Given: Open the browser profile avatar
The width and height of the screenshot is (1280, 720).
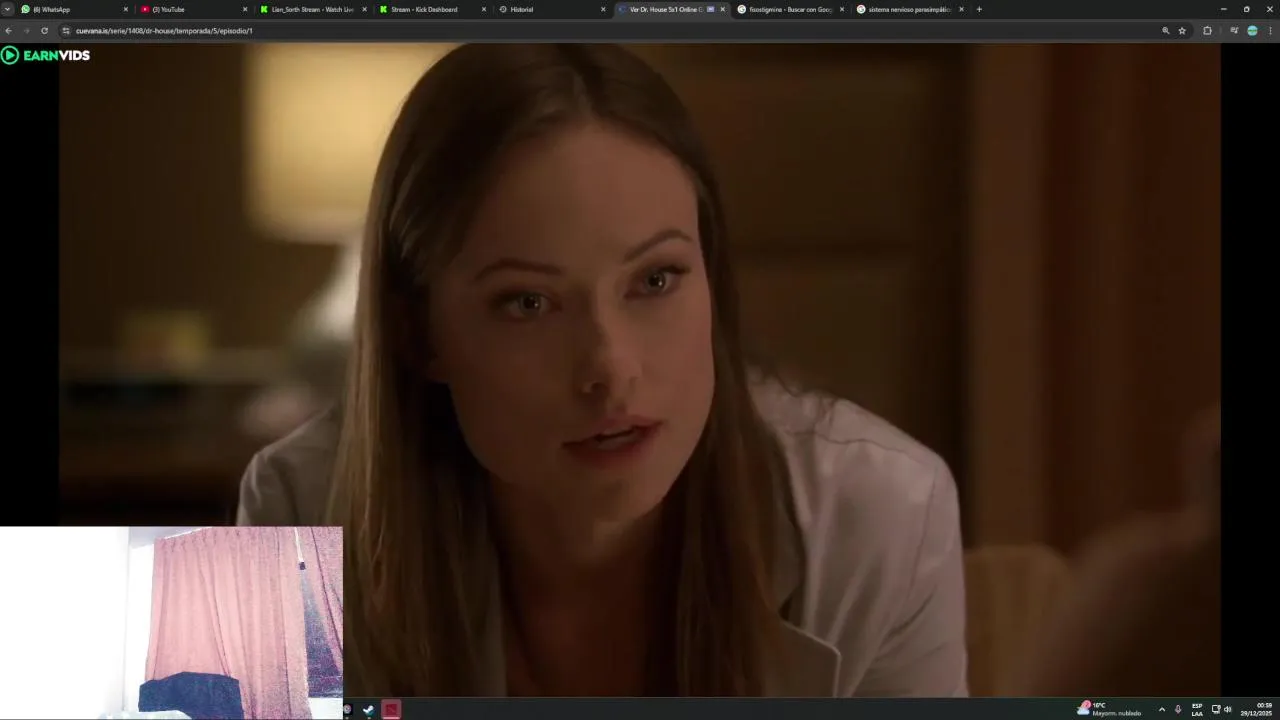Looking at the screenshot, I should tap(1252, 31).
